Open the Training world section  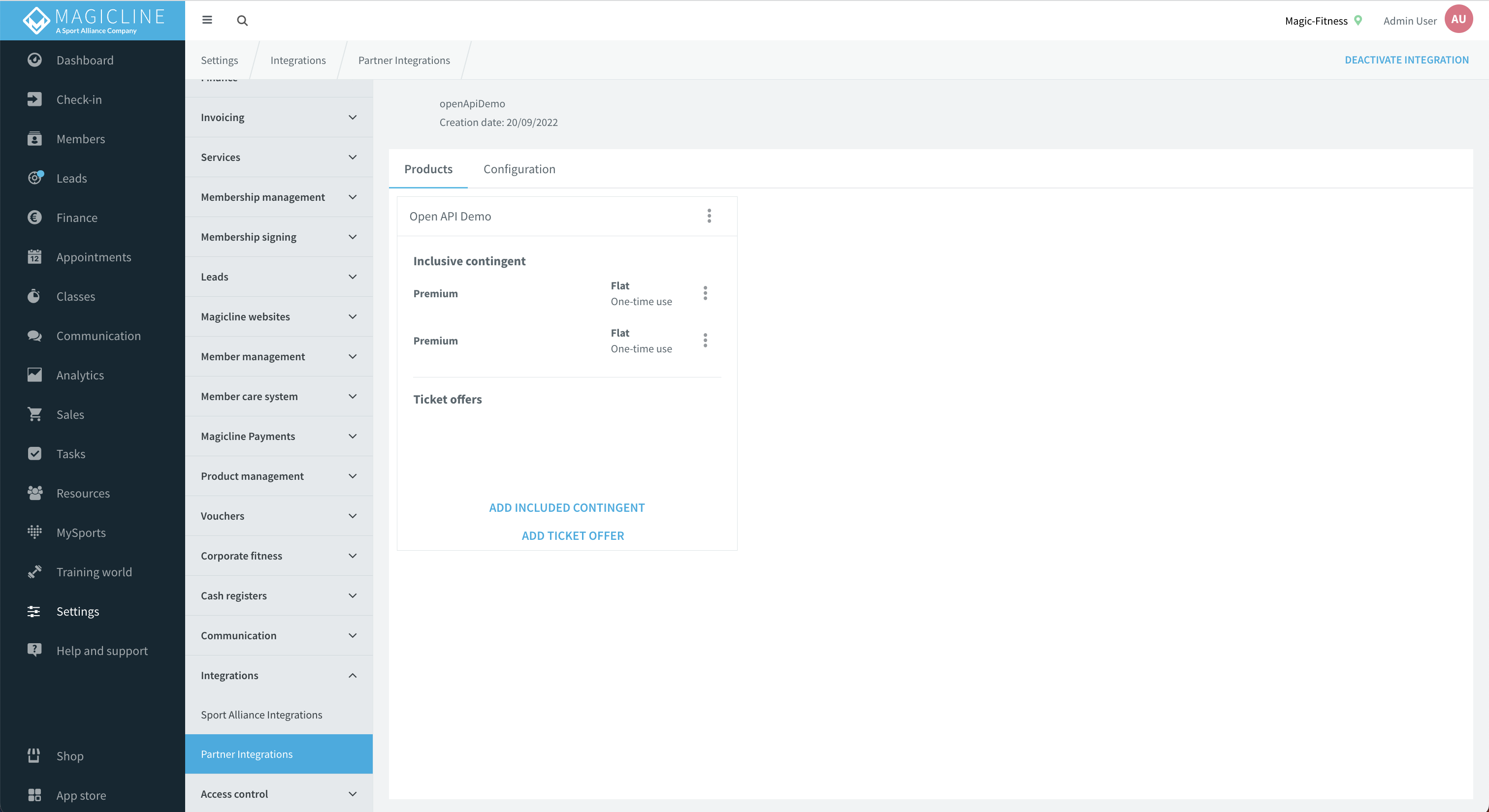94,572
